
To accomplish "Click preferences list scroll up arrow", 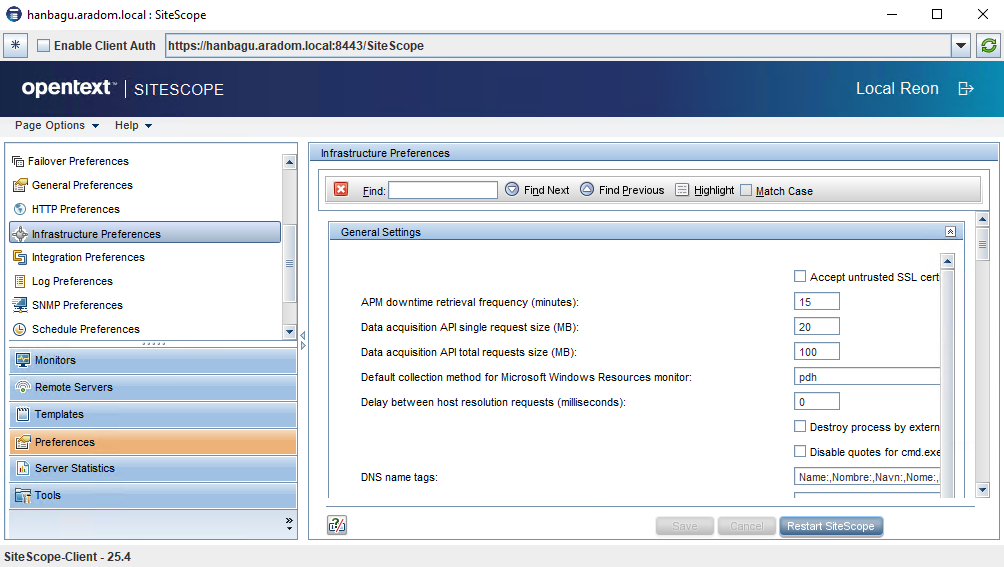I will 289,162.
